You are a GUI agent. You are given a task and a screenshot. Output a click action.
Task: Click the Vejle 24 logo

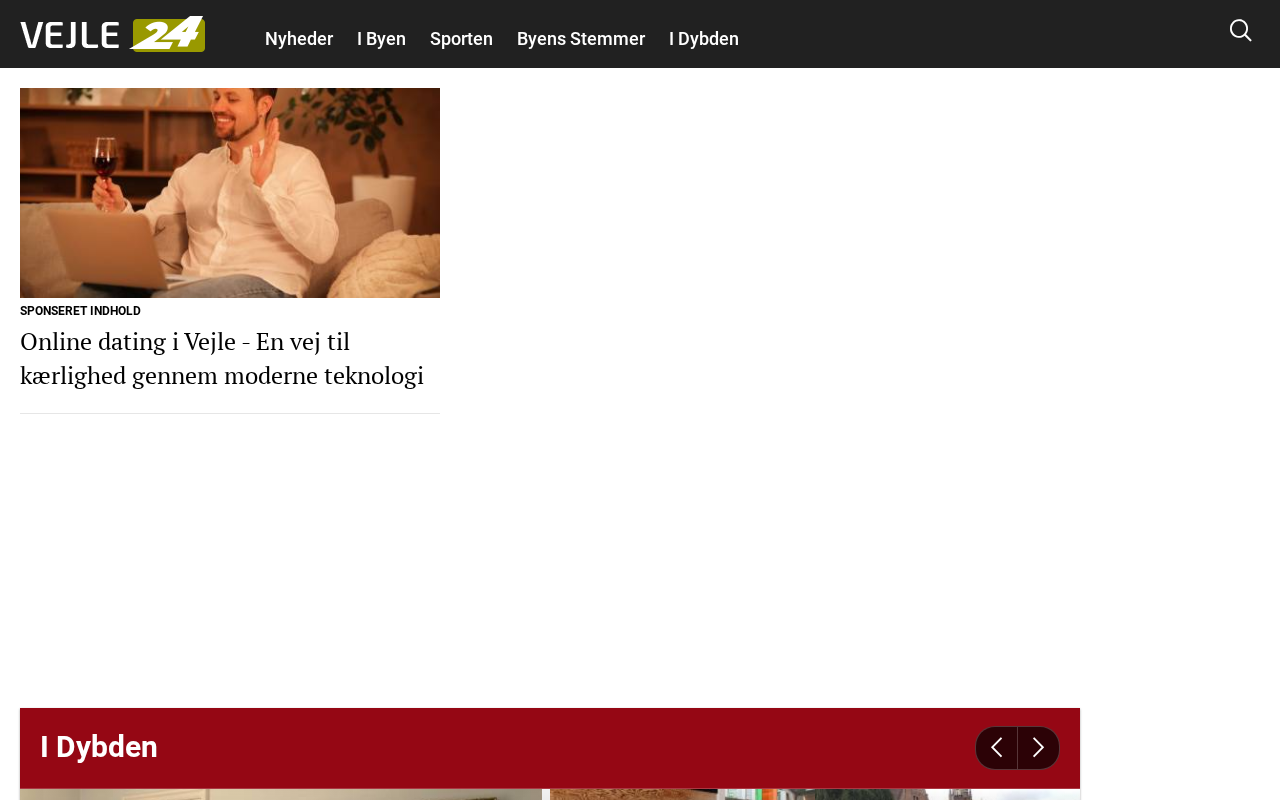[x=112, y=34]
